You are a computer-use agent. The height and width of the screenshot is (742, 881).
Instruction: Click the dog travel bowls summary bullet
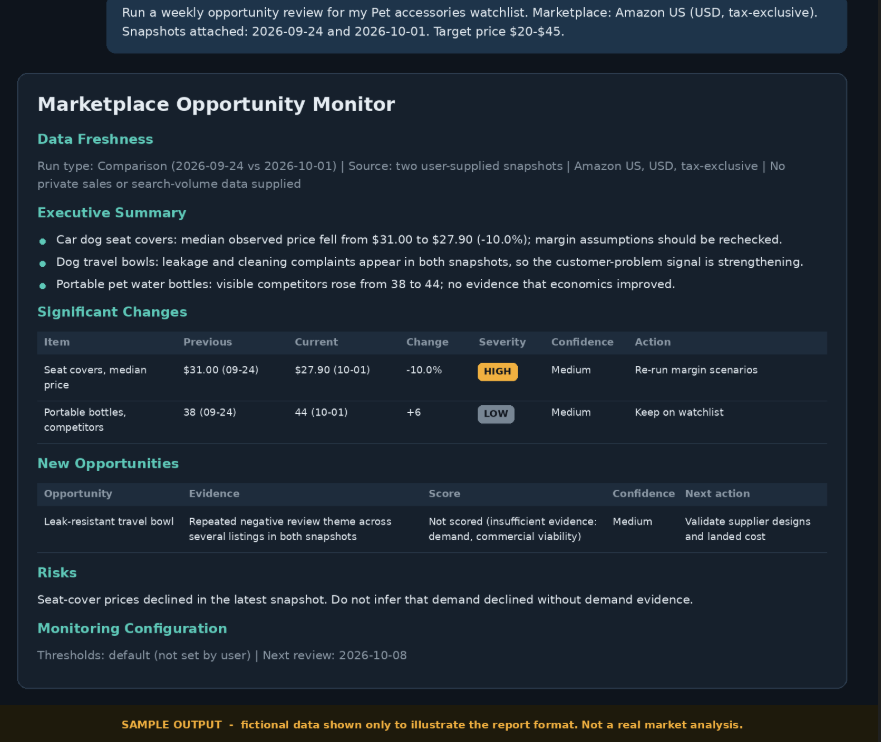point(430,262)
